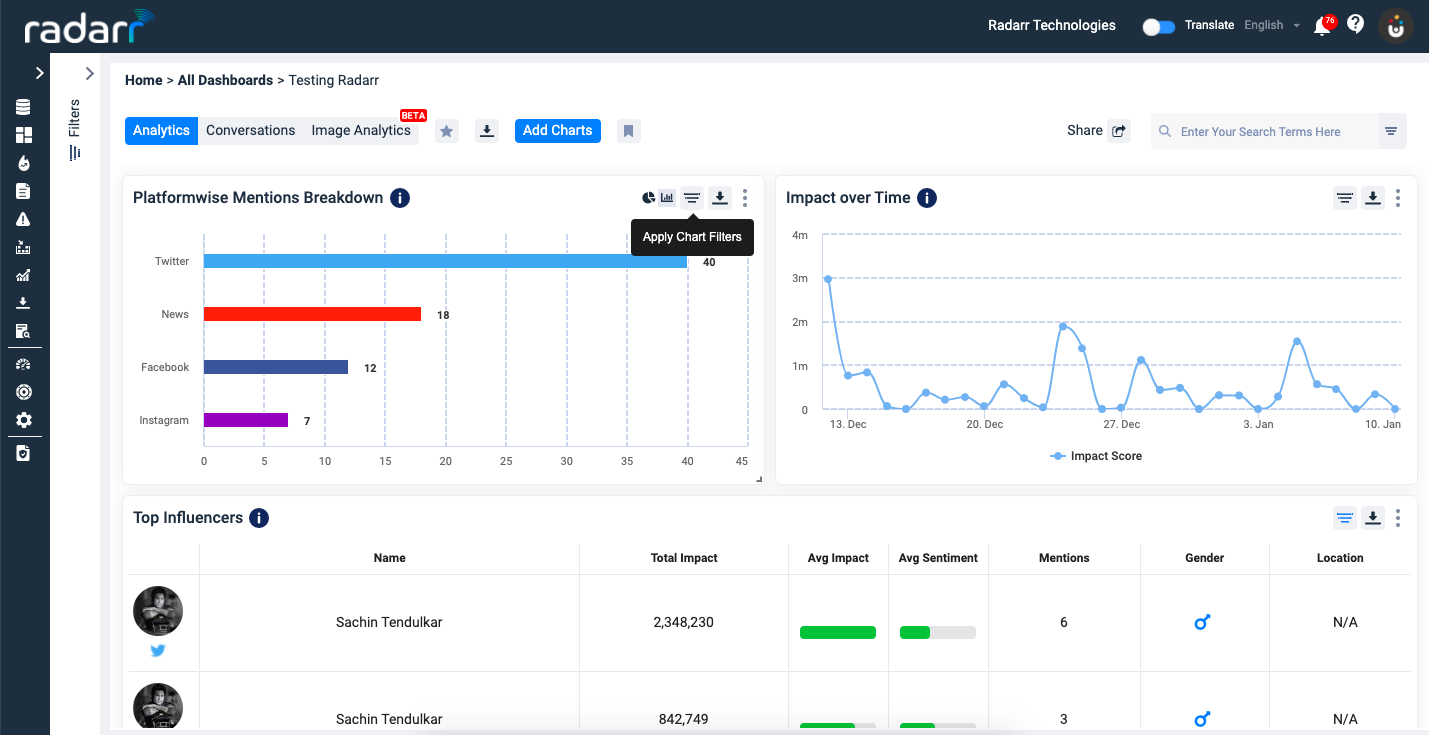The width and height of the screenshot is (1429, 735).
Task: Download the Top Influencers table
Action: point(1373,518)
